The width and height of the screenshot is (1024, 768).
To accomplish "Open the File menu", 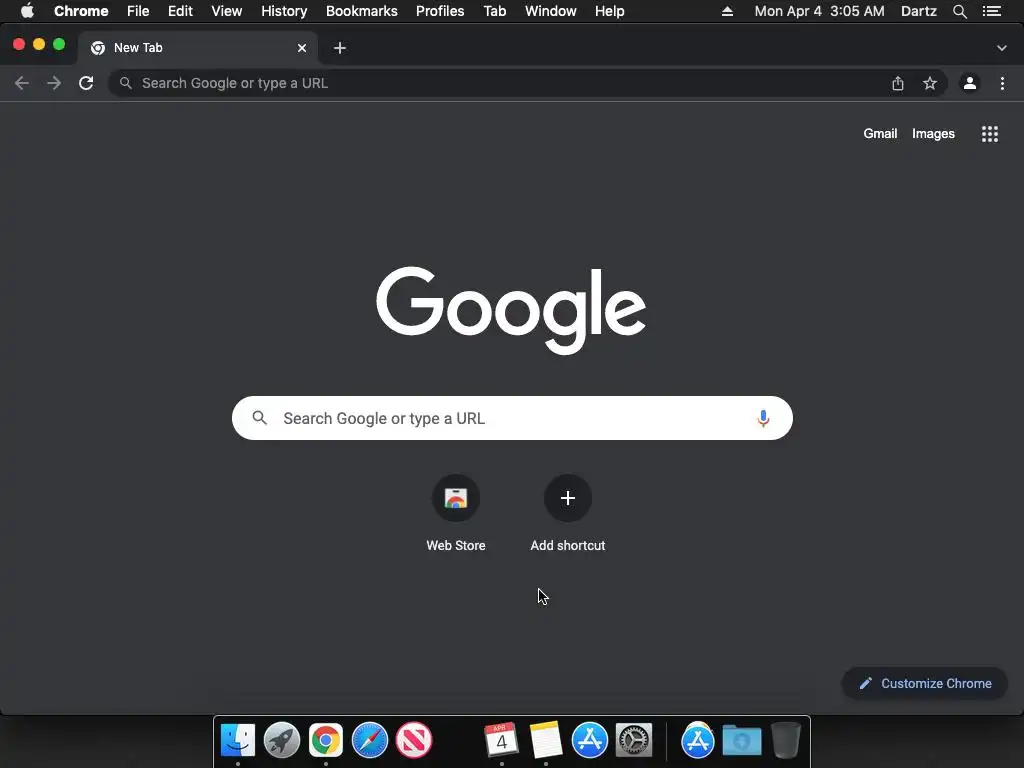I will 138,11.
